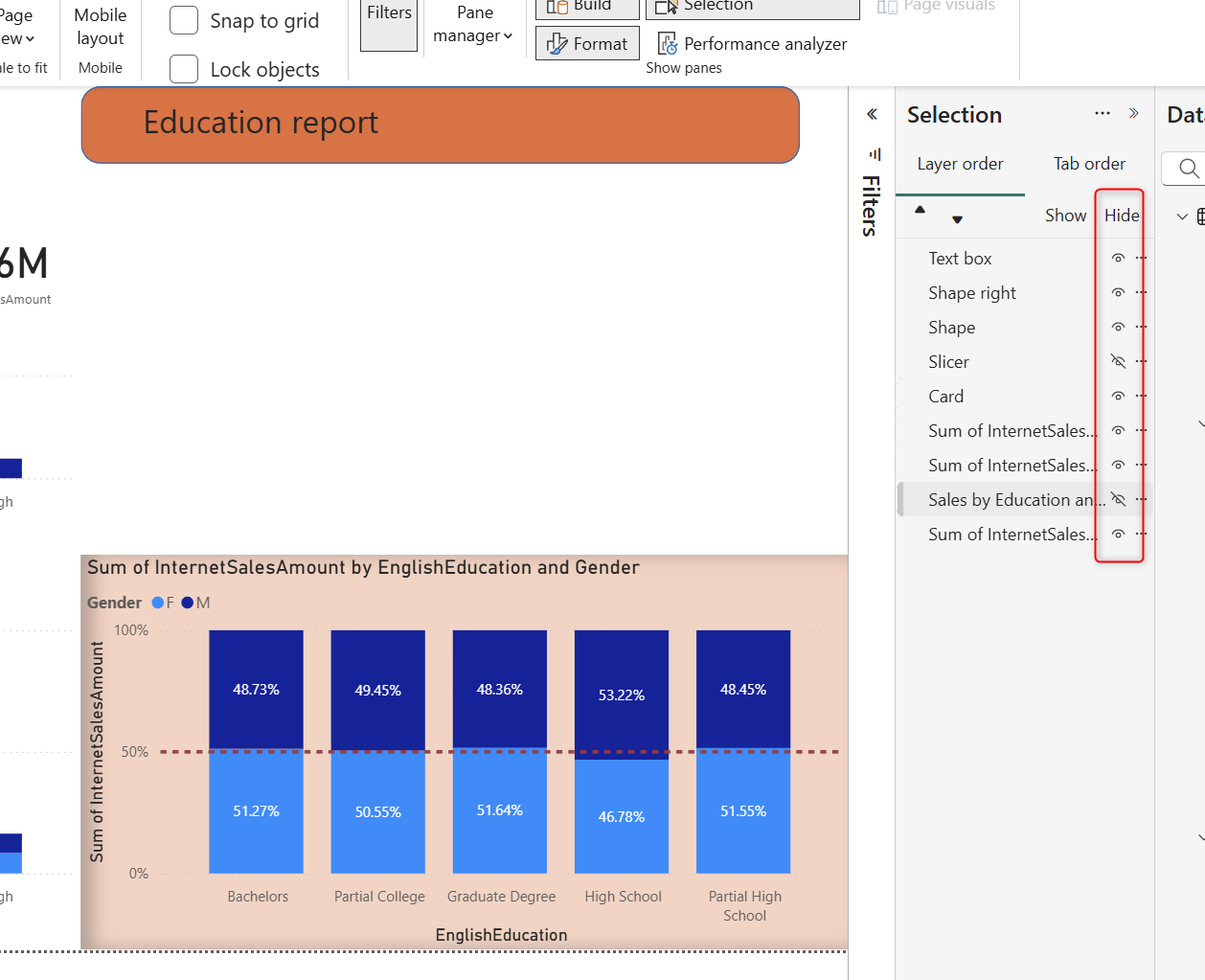Click Show to display all layers
Image resolution: width=1205 pixels, height=980 pixels.
[1065, 216]
